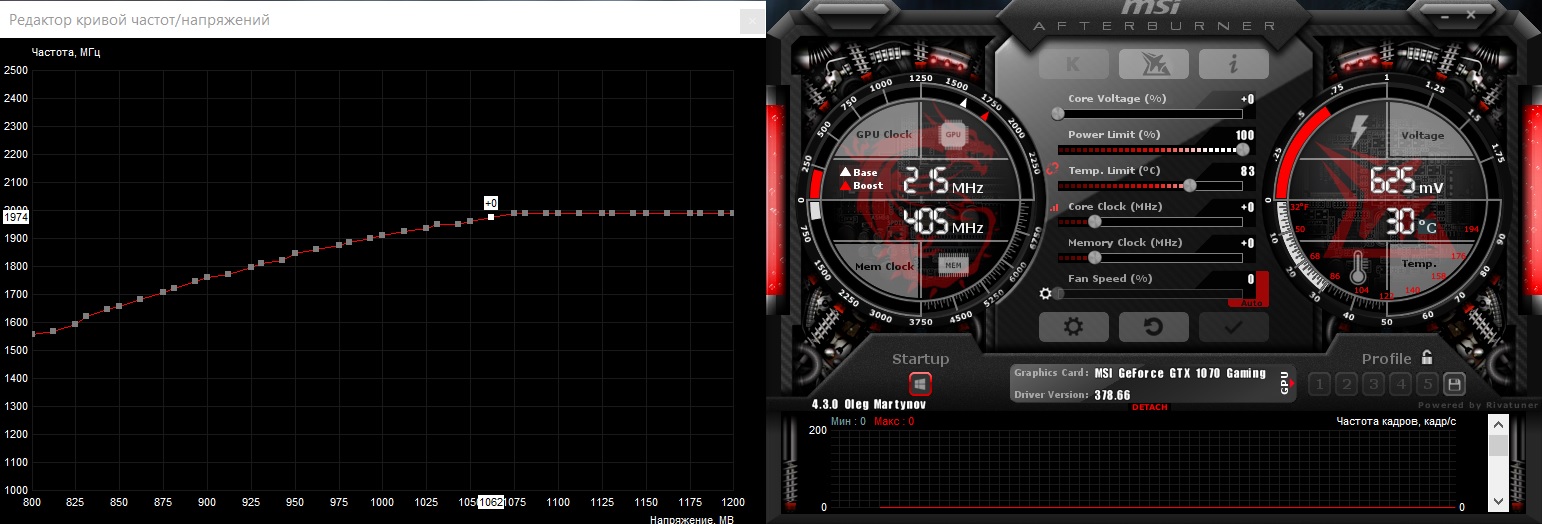Select profile slot 4
The width and height of the screenshot is (1542, 524).
tap(1400, 384)
